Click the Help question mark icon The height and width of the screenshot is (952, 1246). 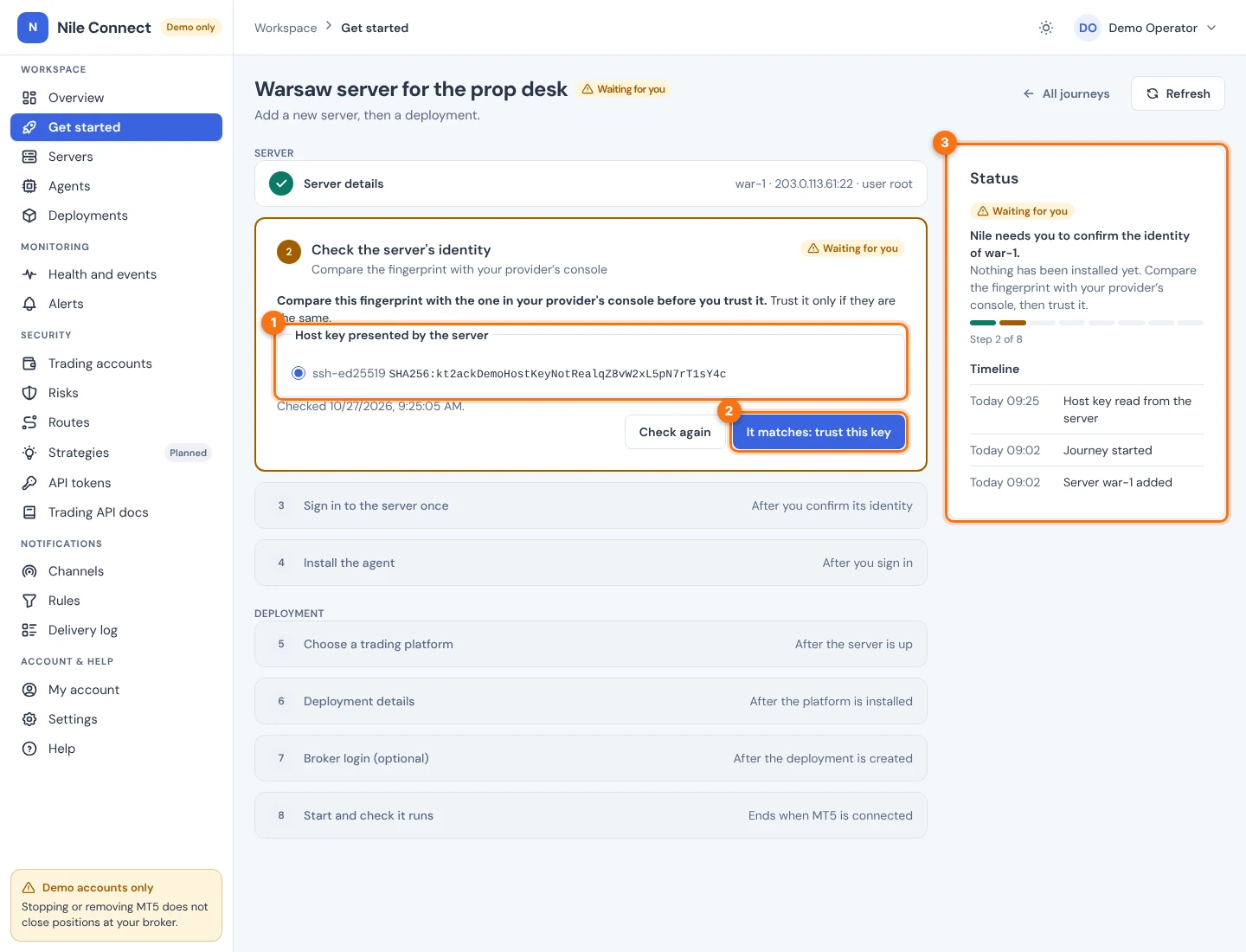29,749
